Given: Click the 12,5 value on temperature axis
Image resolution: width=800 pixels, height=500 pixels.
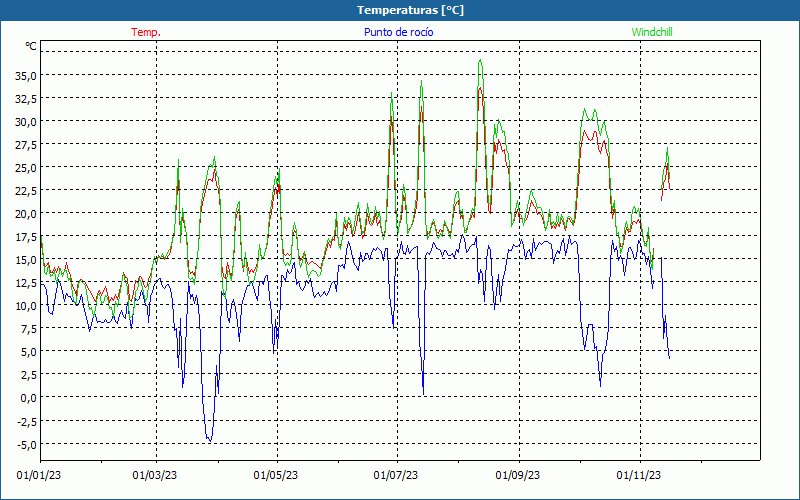Looking at the screenshot, I should coord(26,283).
